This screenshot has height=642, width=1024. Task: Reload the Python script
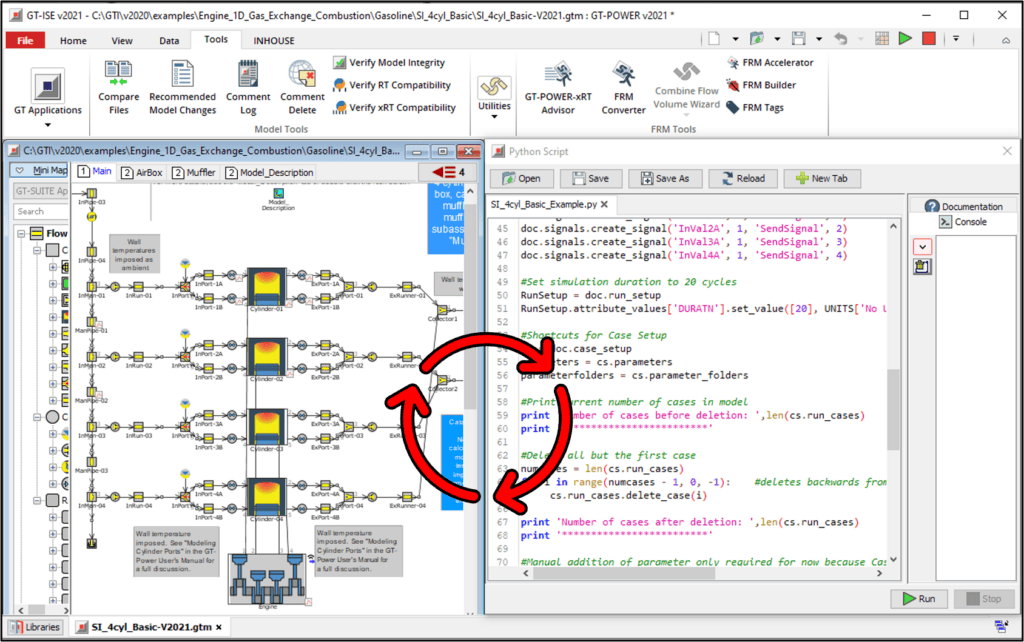coord(743,178)
